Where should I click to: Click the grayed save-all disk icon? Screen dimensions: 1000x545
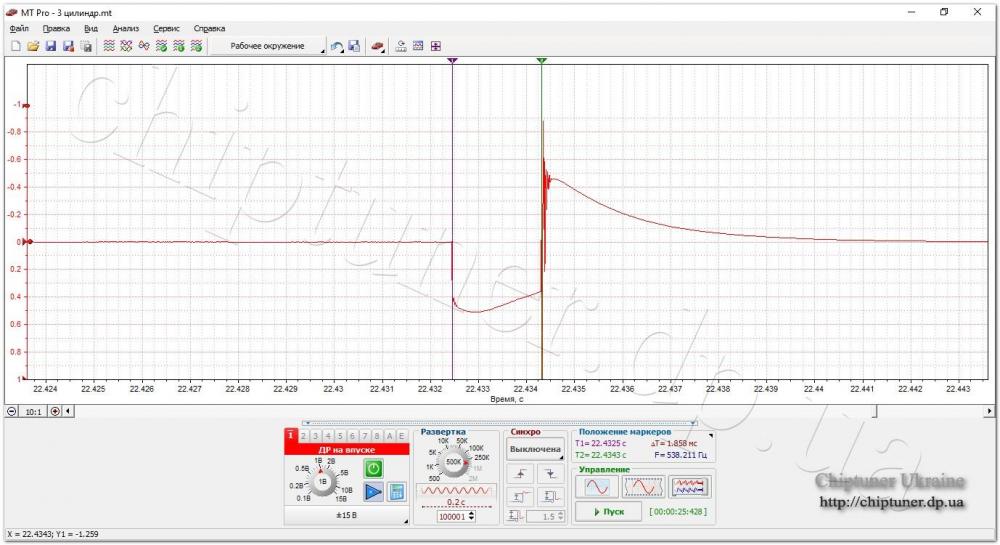86,46
